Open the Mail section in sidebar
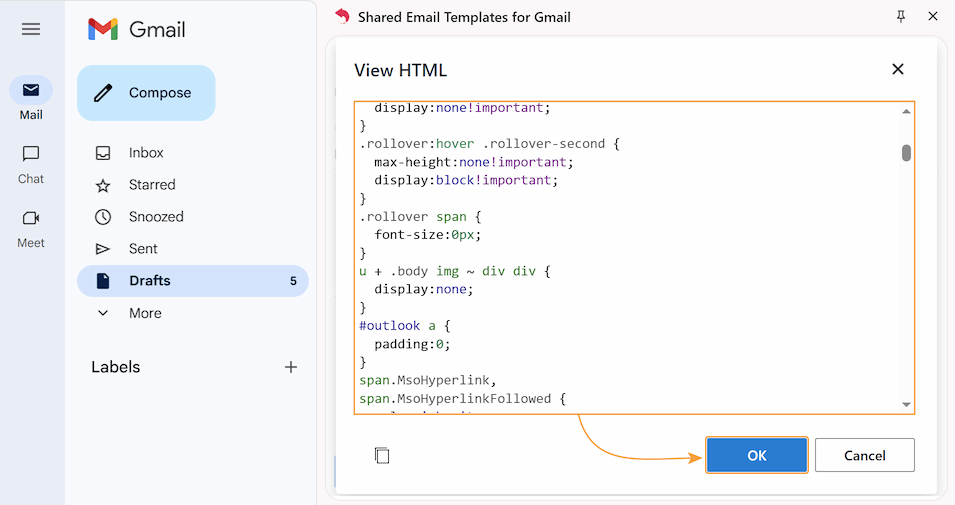 point(30,99)
